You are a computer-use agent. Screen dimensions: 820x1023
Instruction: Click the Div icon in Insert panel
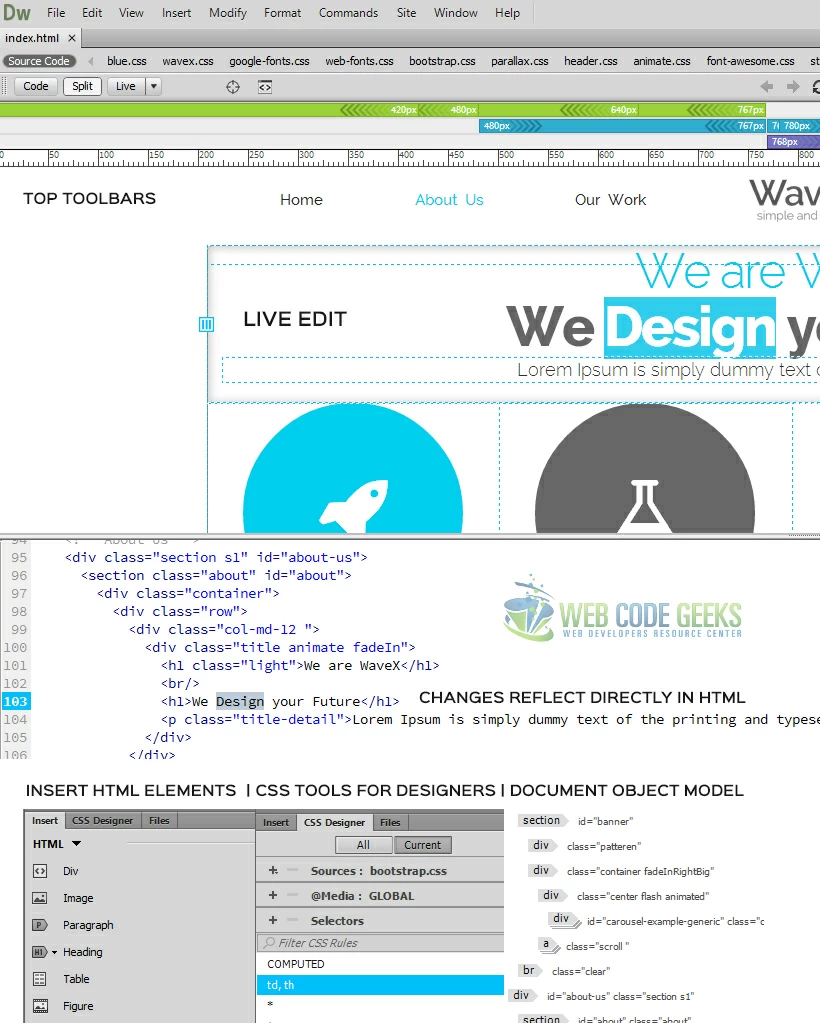tap(40, 871)
